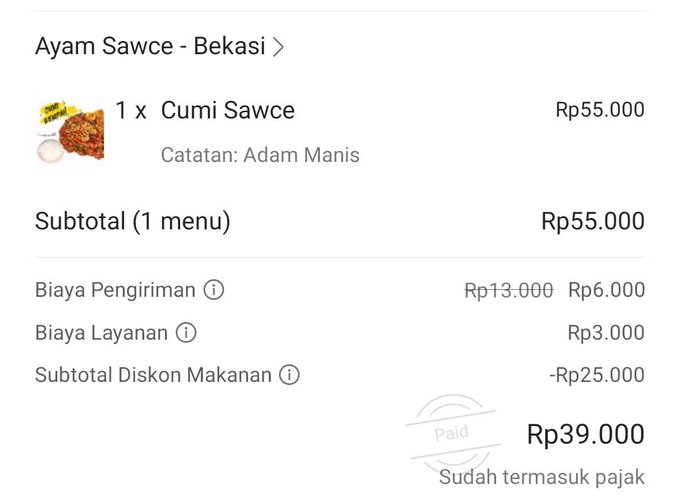Viewport: 680px width, 501px height.
Task: Click the -Rp25.000 food discount amount
Action: point(597,376)
